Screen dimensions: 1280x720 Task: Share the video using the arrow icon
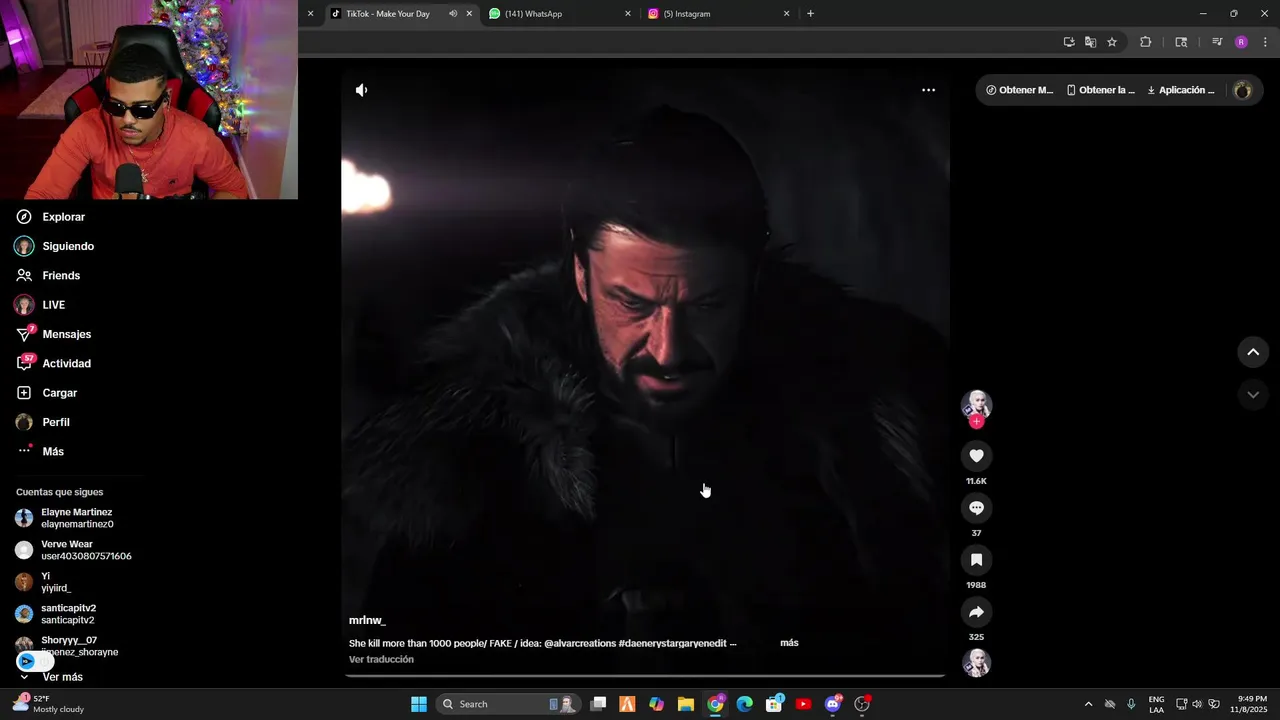[976, 612]
